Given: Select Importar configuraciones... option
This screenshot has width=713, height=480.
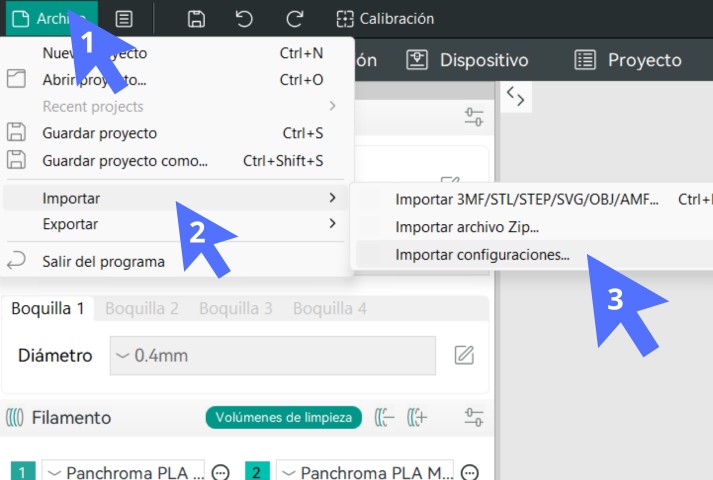Looking at the screenshot, I should click(x=534, y=255).
